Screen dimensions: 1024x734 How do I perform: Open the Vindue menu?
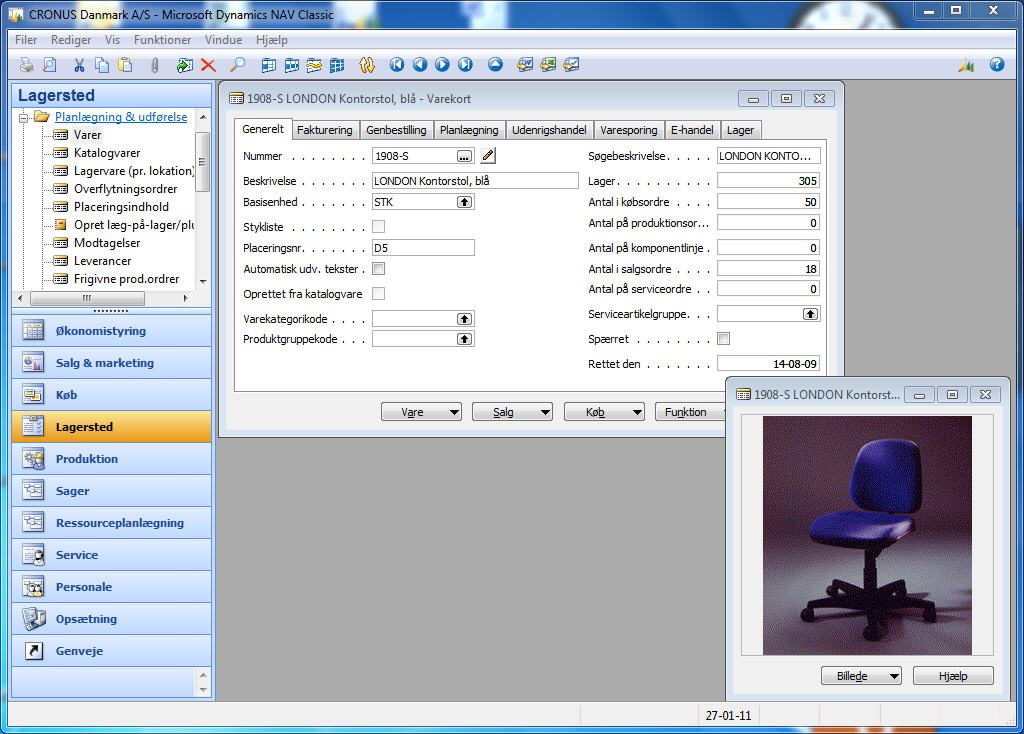coord(223,40)
